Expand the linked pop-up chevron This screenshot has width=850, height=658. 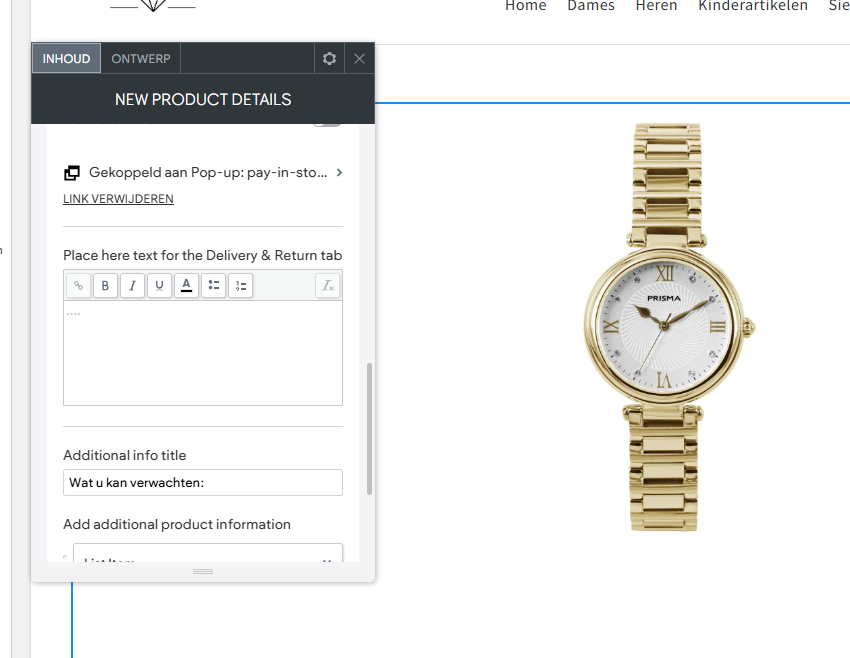[x=339, y=172]
